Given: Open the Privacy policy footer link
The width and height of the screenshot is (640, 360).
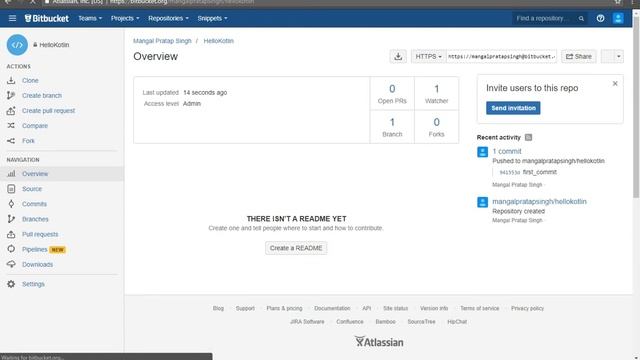Looking at the screenshot, I should coord(527,308).
